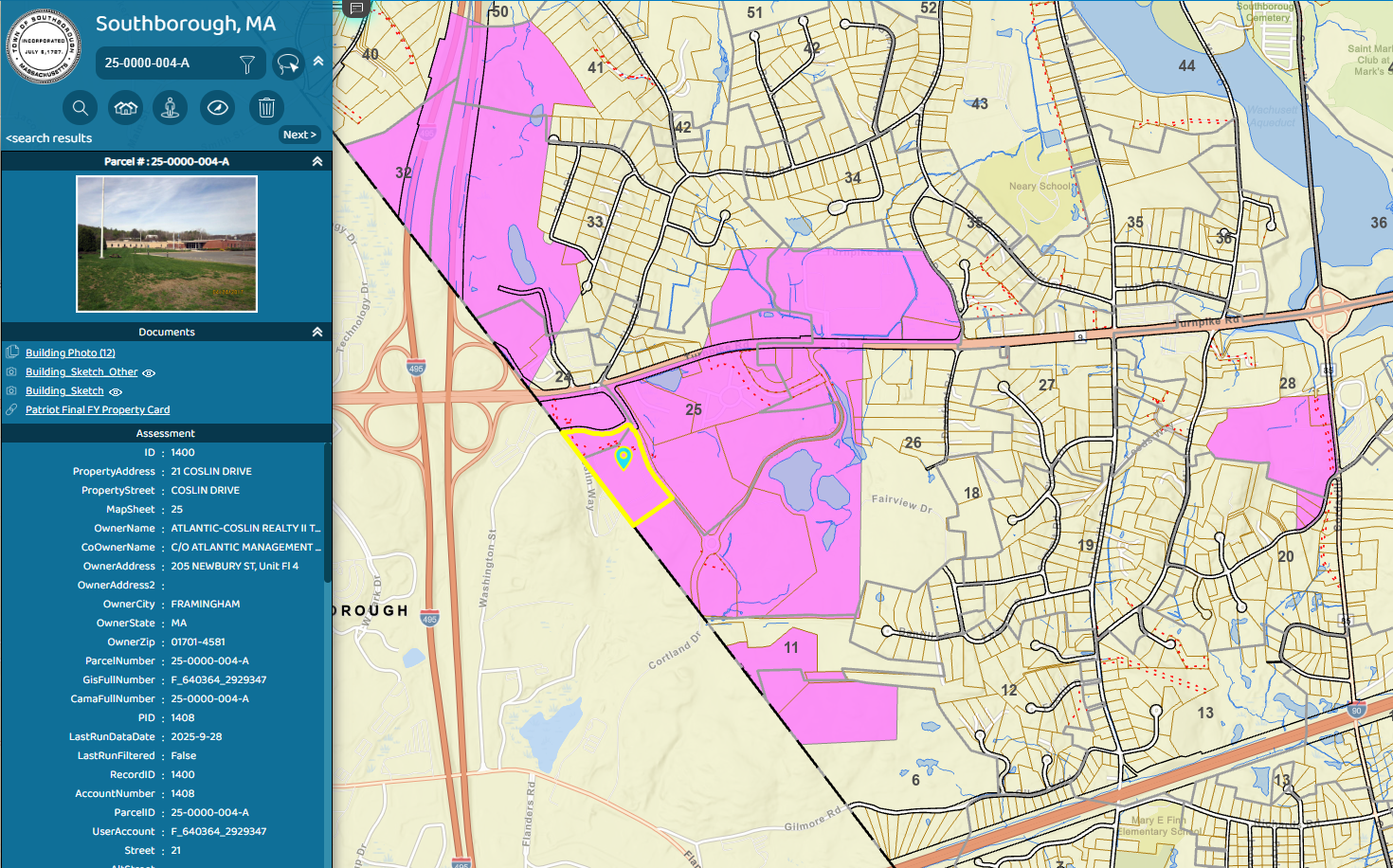Preview Building_Sketch_Other with eye icon
Image resolution: width=1393 pixels, height=868 pixels.
(x=149, y=372)
